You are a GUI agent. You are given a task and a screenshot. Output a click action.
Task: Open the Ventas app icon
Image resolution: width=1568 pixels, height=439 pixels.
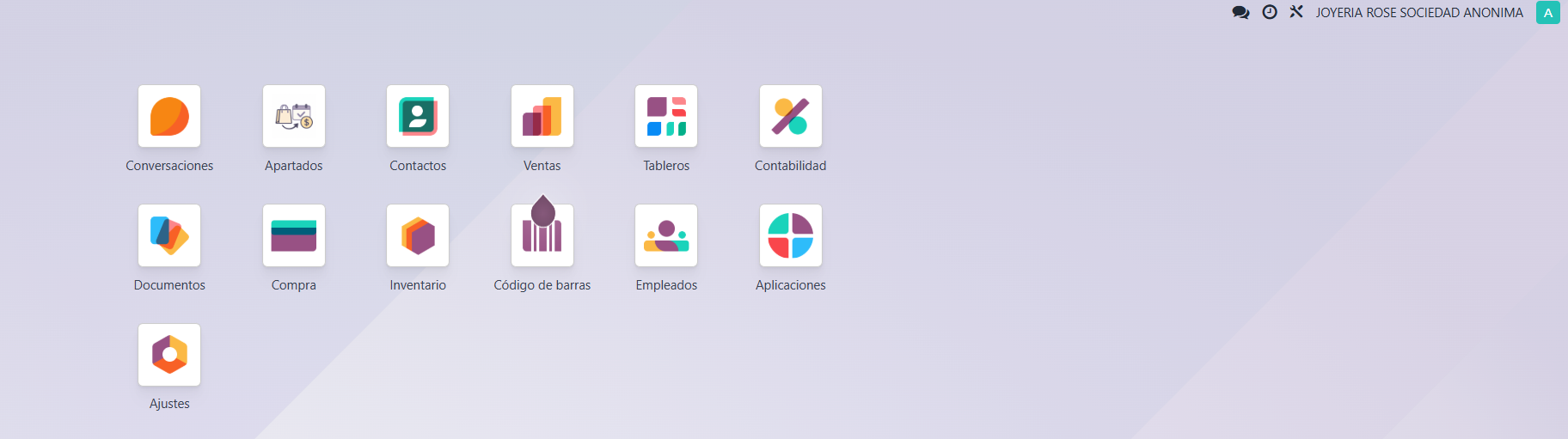[x=542, y=116]
